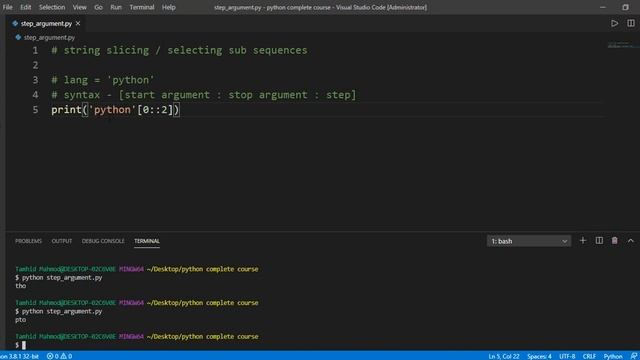
Task: Click step_argument.py in the breadcrumb
Action: 49,38
